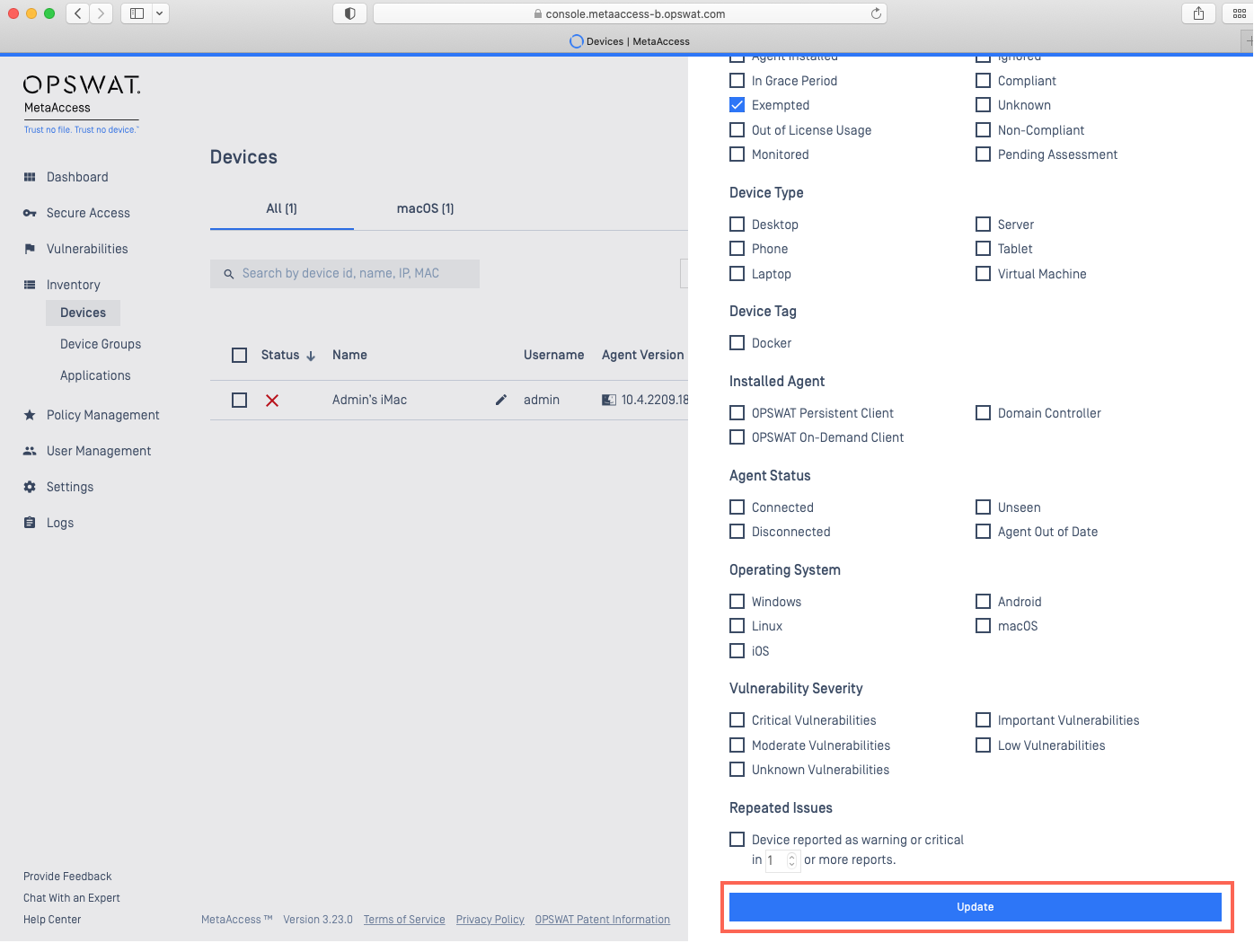1254x952 pixels.
Task: Open Applications inventory page
Action: click(95, 375)
